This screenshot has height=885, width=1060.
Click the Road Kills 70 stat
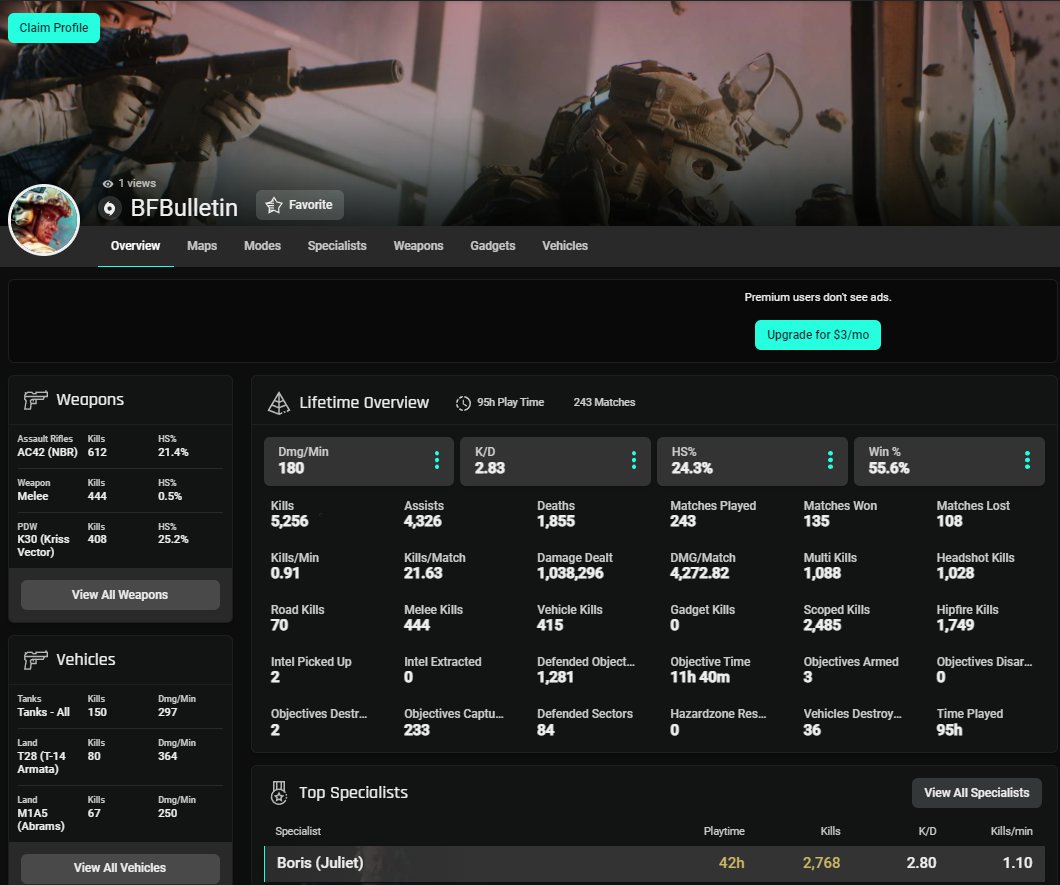click(297, 618)
